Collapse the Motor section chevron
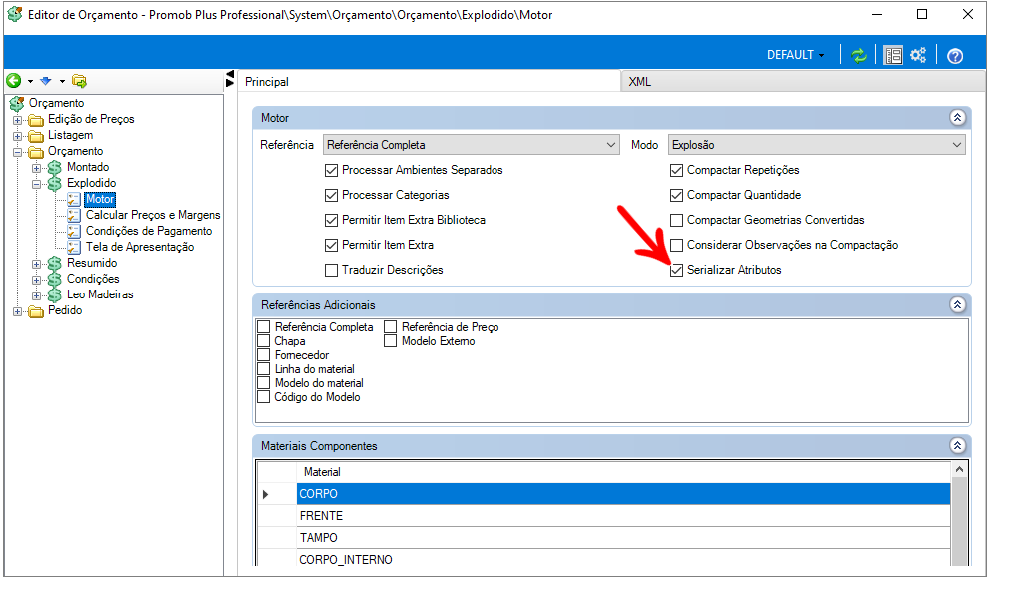This screenshot has height=599, width=1009. [958, 118]
